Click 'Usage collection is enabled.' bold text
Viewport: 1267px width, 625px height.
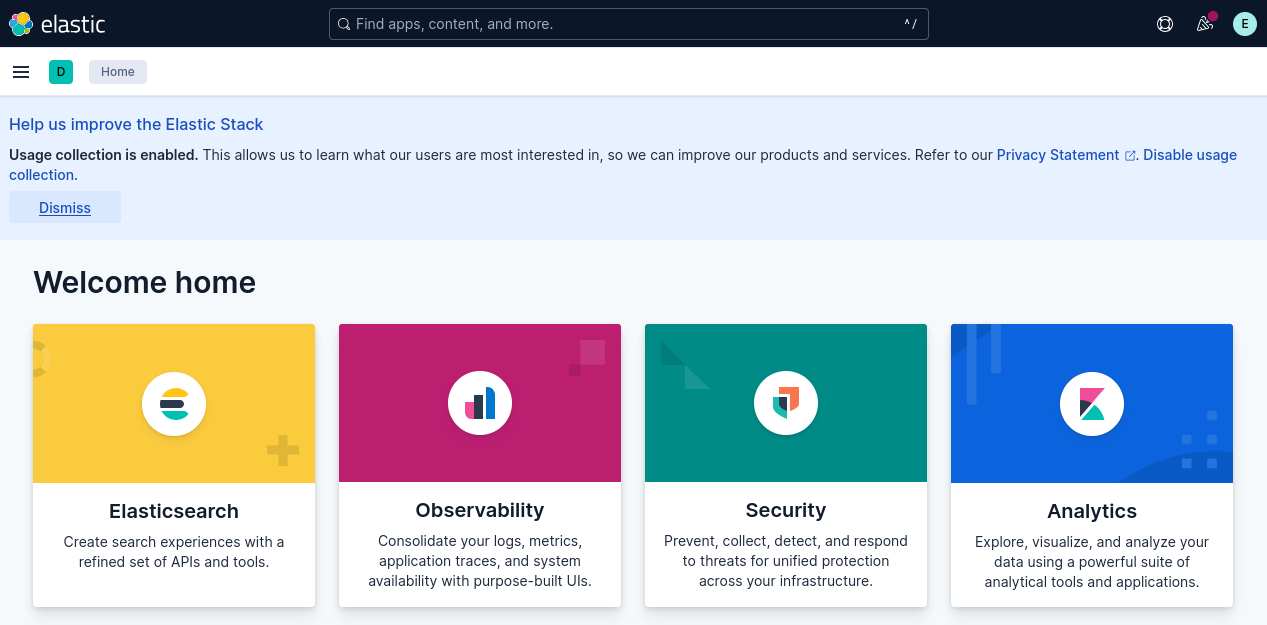(x=104, y=155)
